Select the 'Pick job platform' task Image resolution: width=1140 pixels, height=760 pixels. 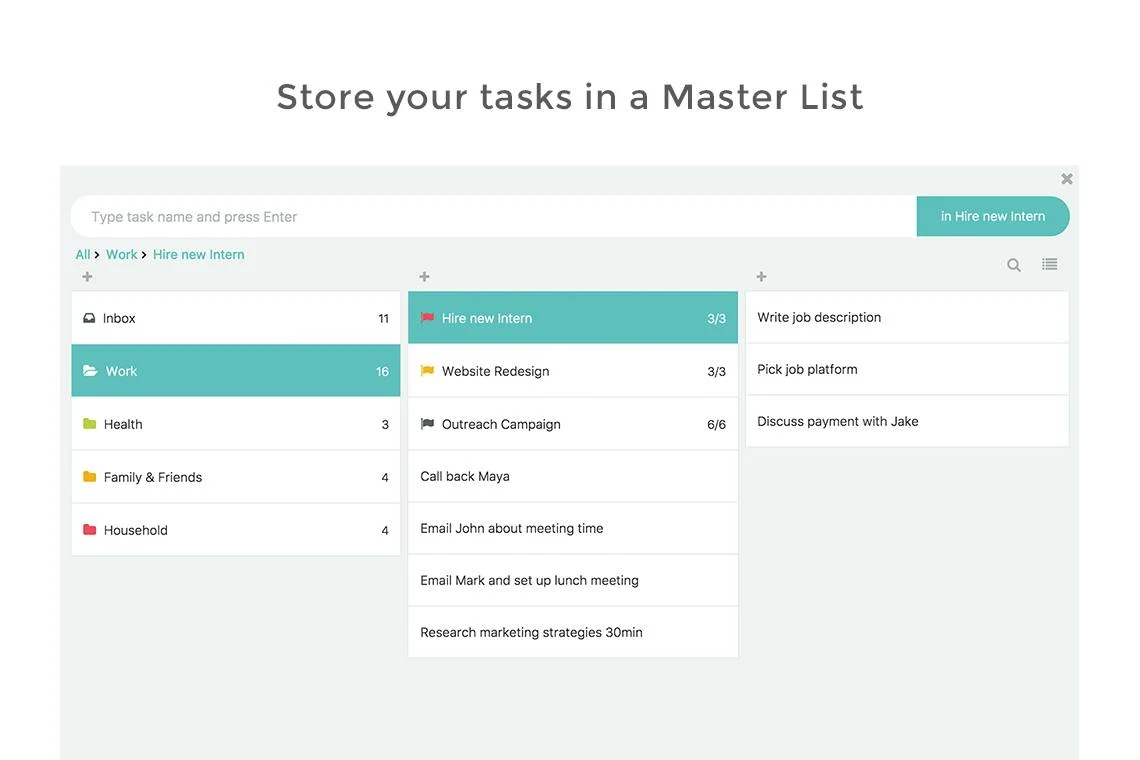[x=907, y=369]
